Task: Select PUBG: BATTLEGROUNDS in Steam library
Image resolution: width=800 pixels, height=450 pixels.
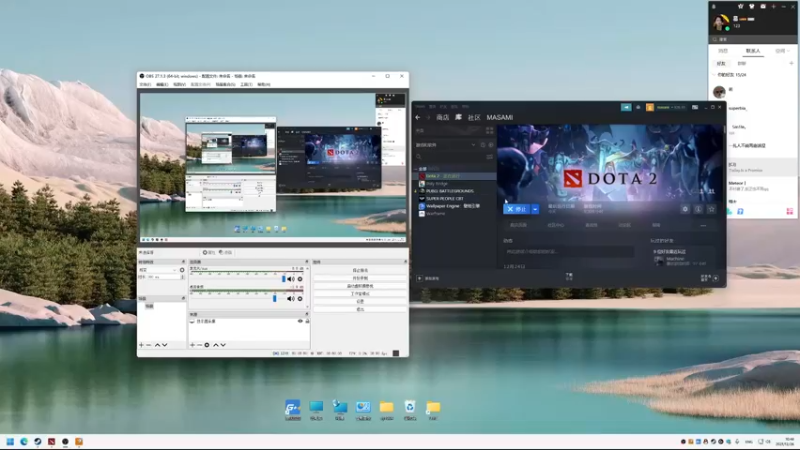Action: (455, 191)
